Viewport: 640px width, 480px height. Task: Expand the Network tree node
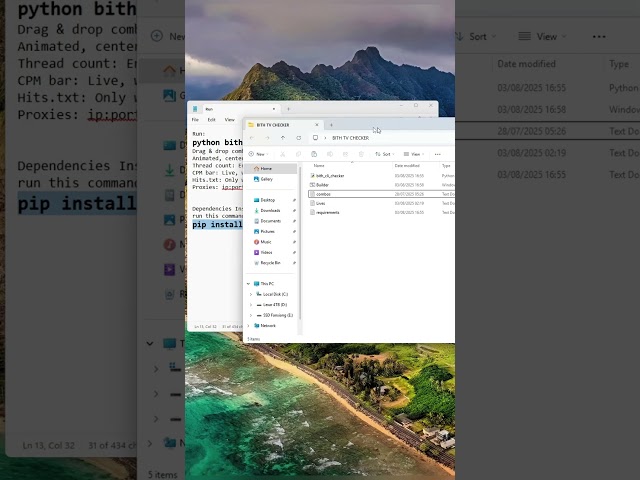click(x=250, y=325)
